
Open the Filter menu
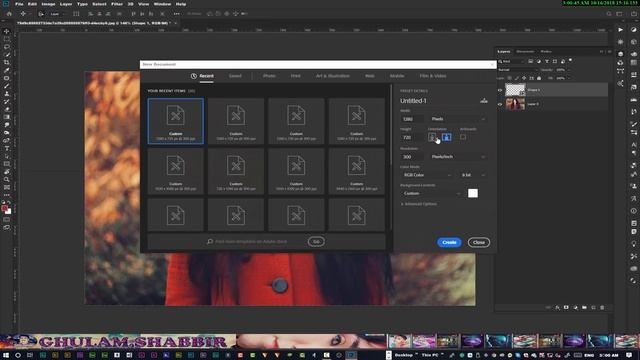point(117,4)
